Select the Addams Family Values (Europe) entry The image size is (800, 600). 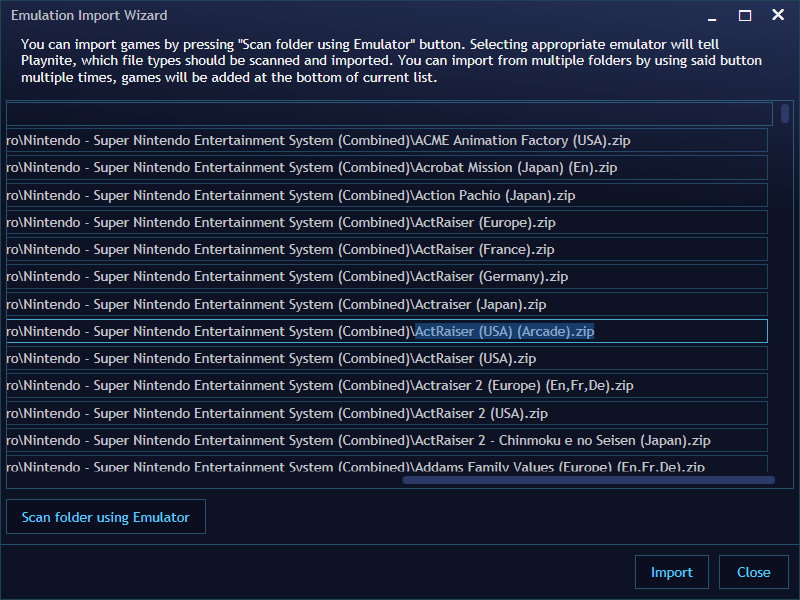(390, 467)
